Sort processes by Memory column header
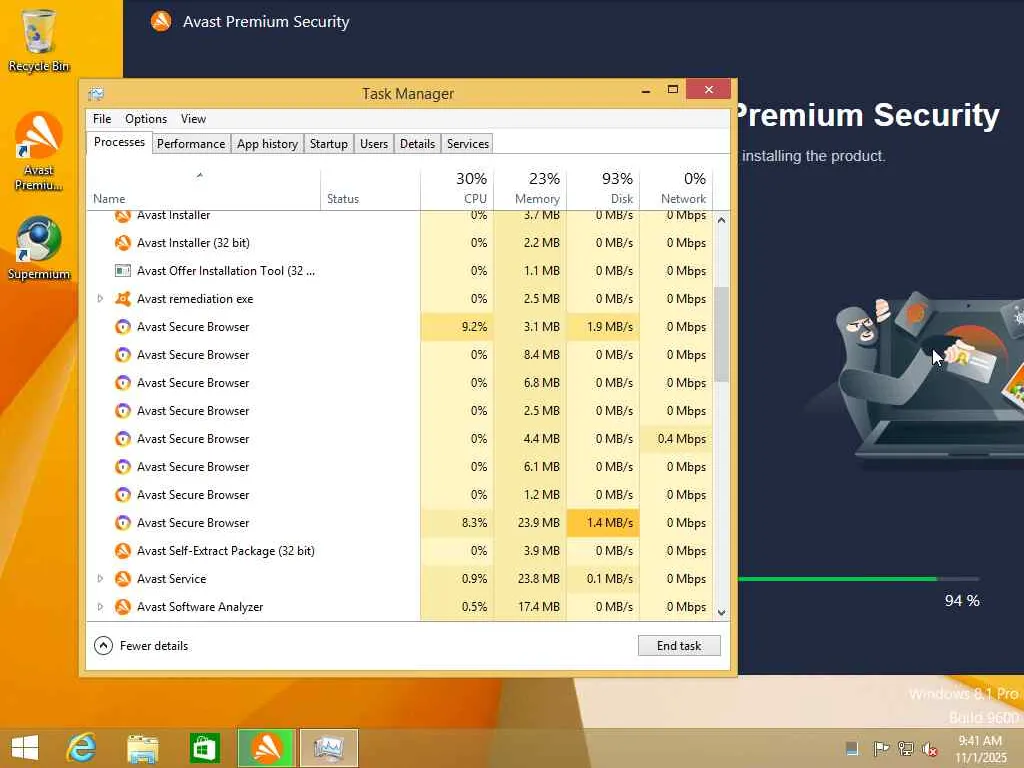The width and height of the screenshot is (1024, 768). (x=530, y=187)
